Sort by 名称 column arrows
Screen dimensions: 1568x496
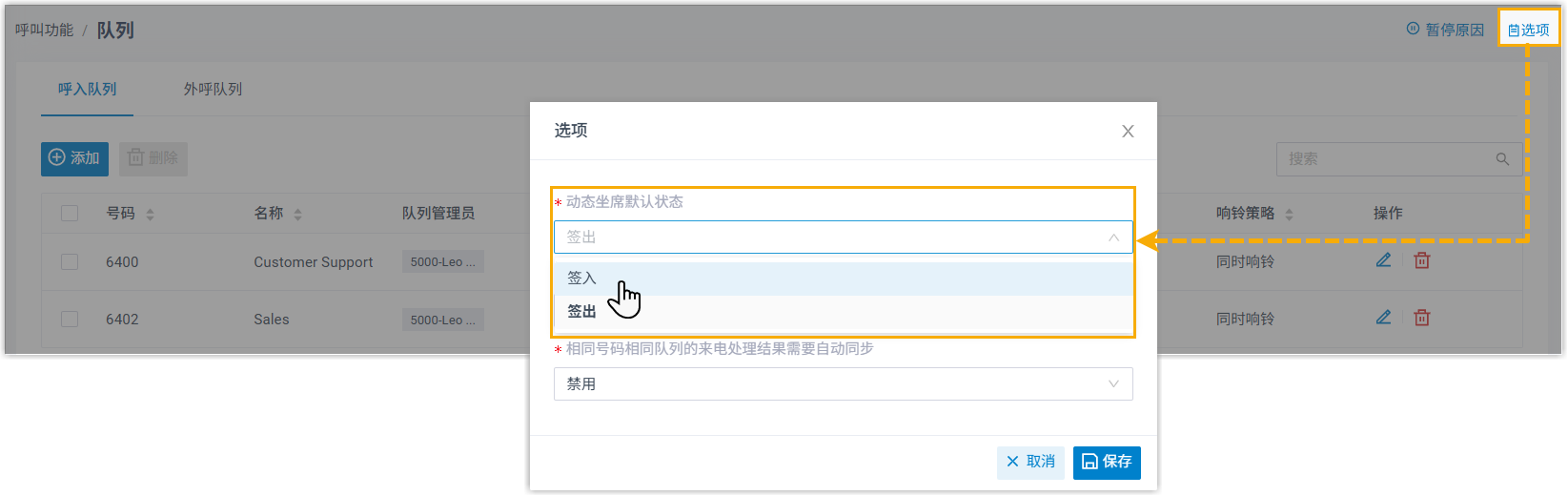click(297, 215)
